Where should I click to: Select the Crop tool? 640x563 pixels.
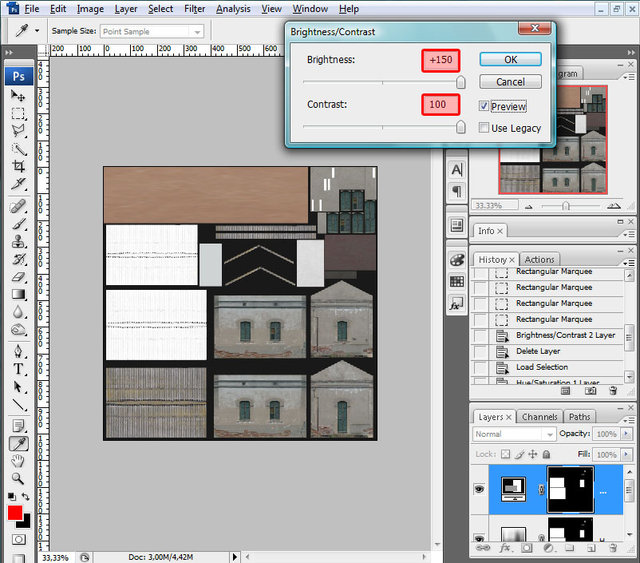[x=18, y=167]
